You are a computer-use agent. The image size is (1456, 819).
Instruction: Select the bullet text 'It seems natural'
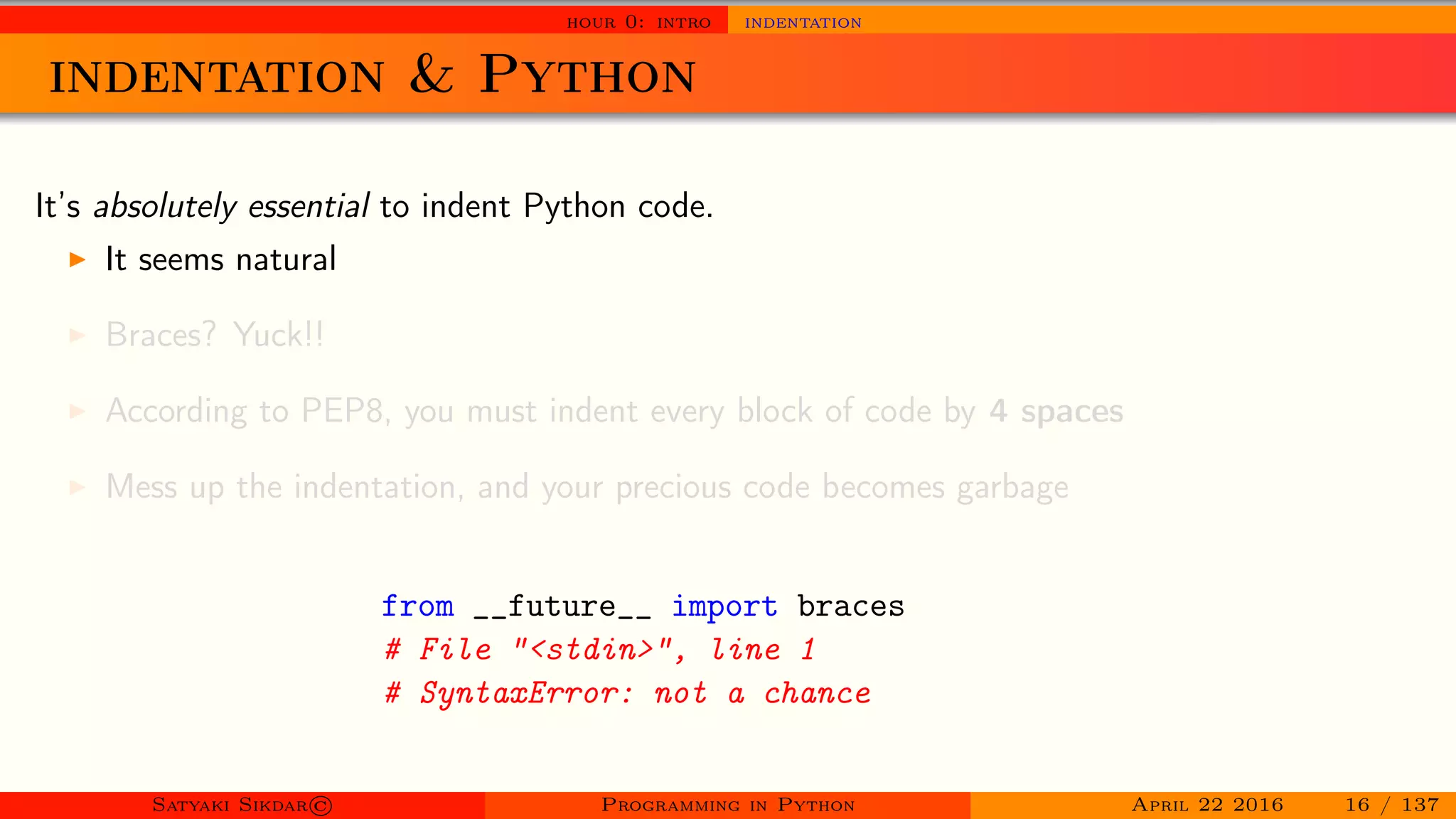click(x=220, y=259)
